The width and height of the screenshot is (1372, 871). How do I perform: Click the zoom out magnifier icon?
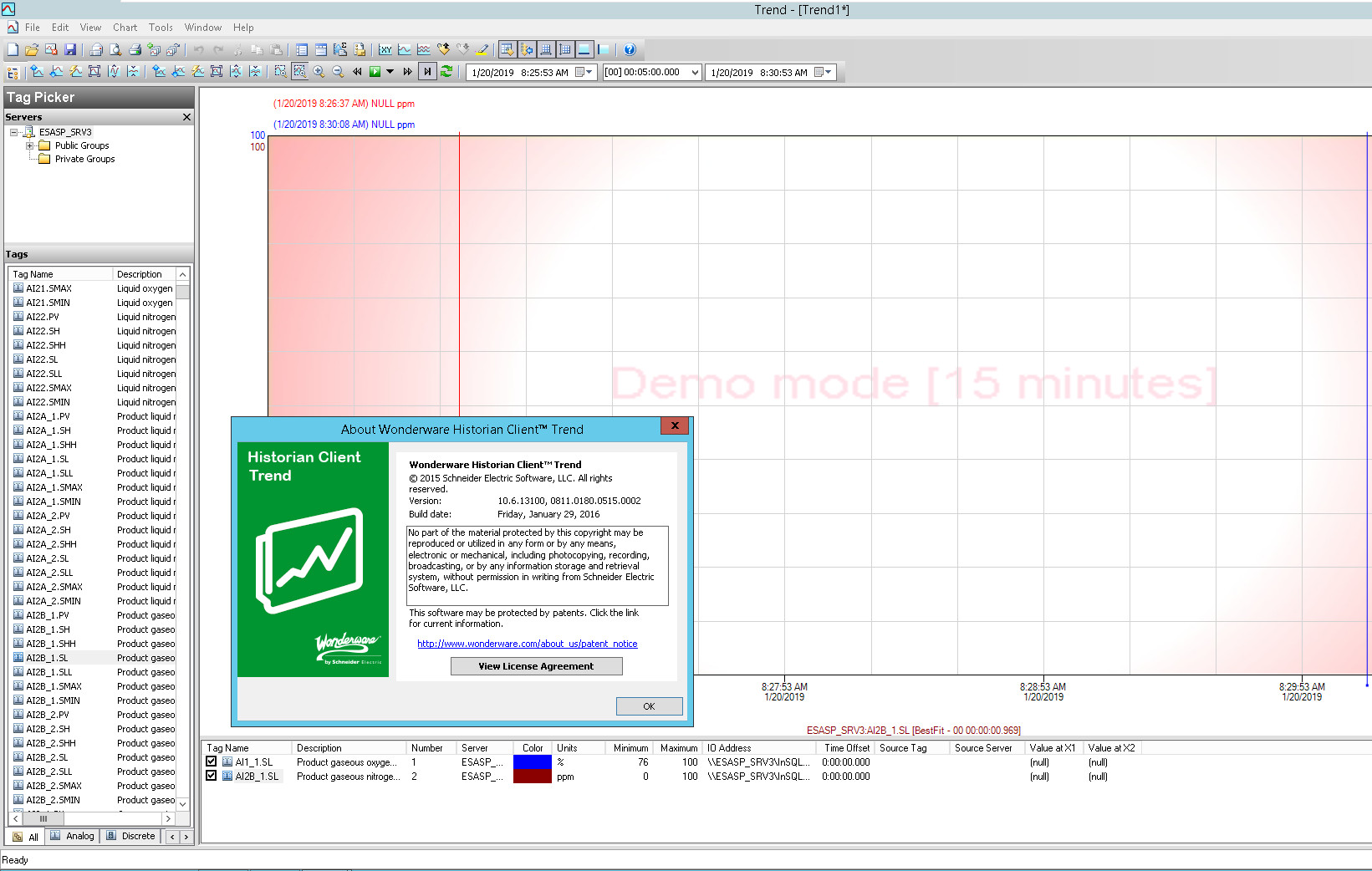tap(338, 71)
